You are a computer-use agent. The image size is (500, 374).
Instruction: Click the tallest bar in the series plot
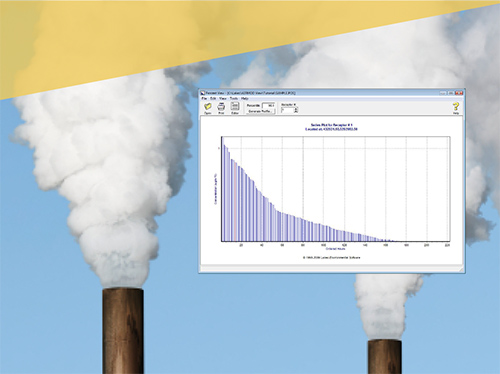(223, 193)
